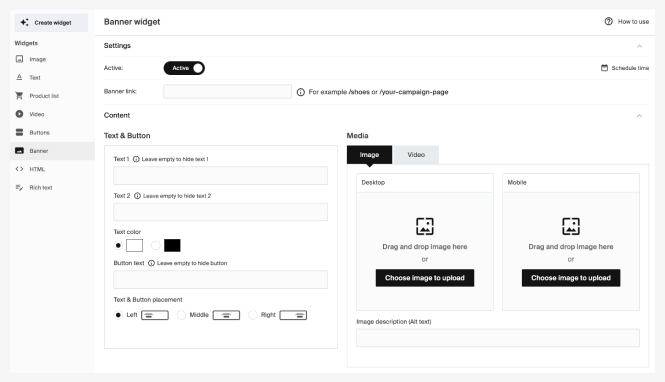
Task: Open the Product list widget label
Action: (44, 96)
